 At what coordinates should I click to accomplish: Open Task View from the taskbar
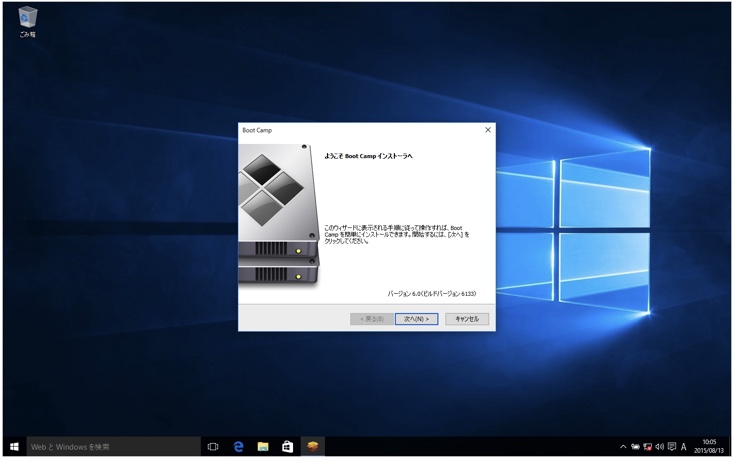point(213,447)
